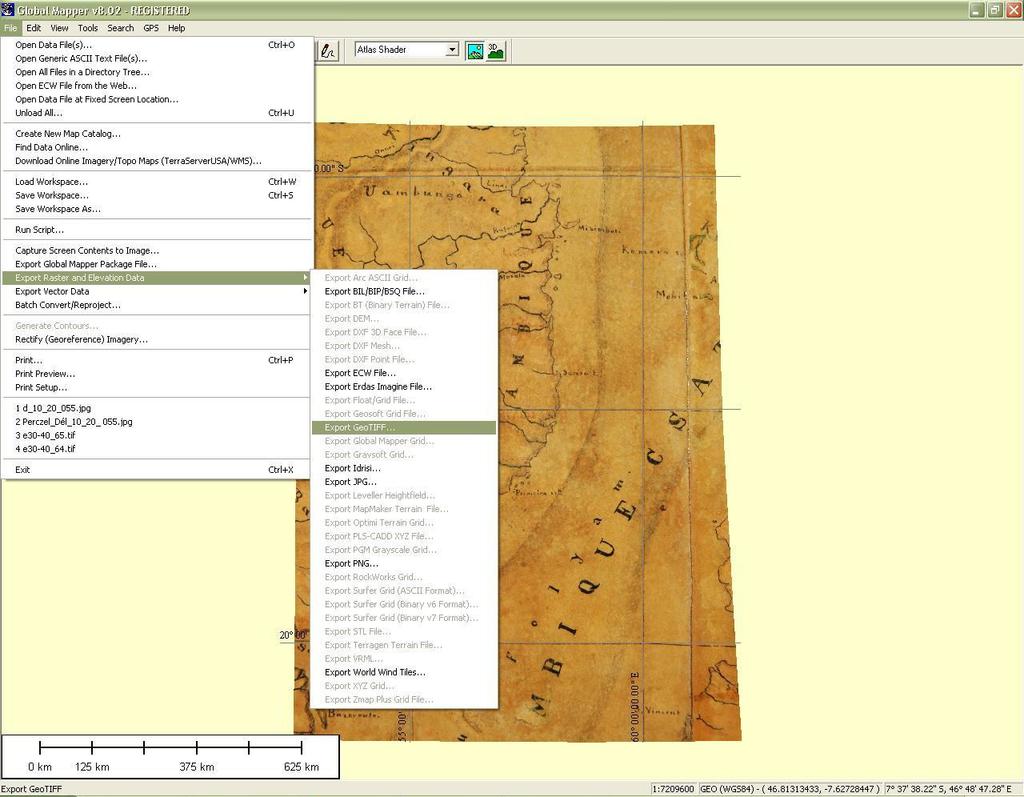Screen dimensions: 1024x797
Task: Select Export ECW File
Action: (x=404, y=373)
